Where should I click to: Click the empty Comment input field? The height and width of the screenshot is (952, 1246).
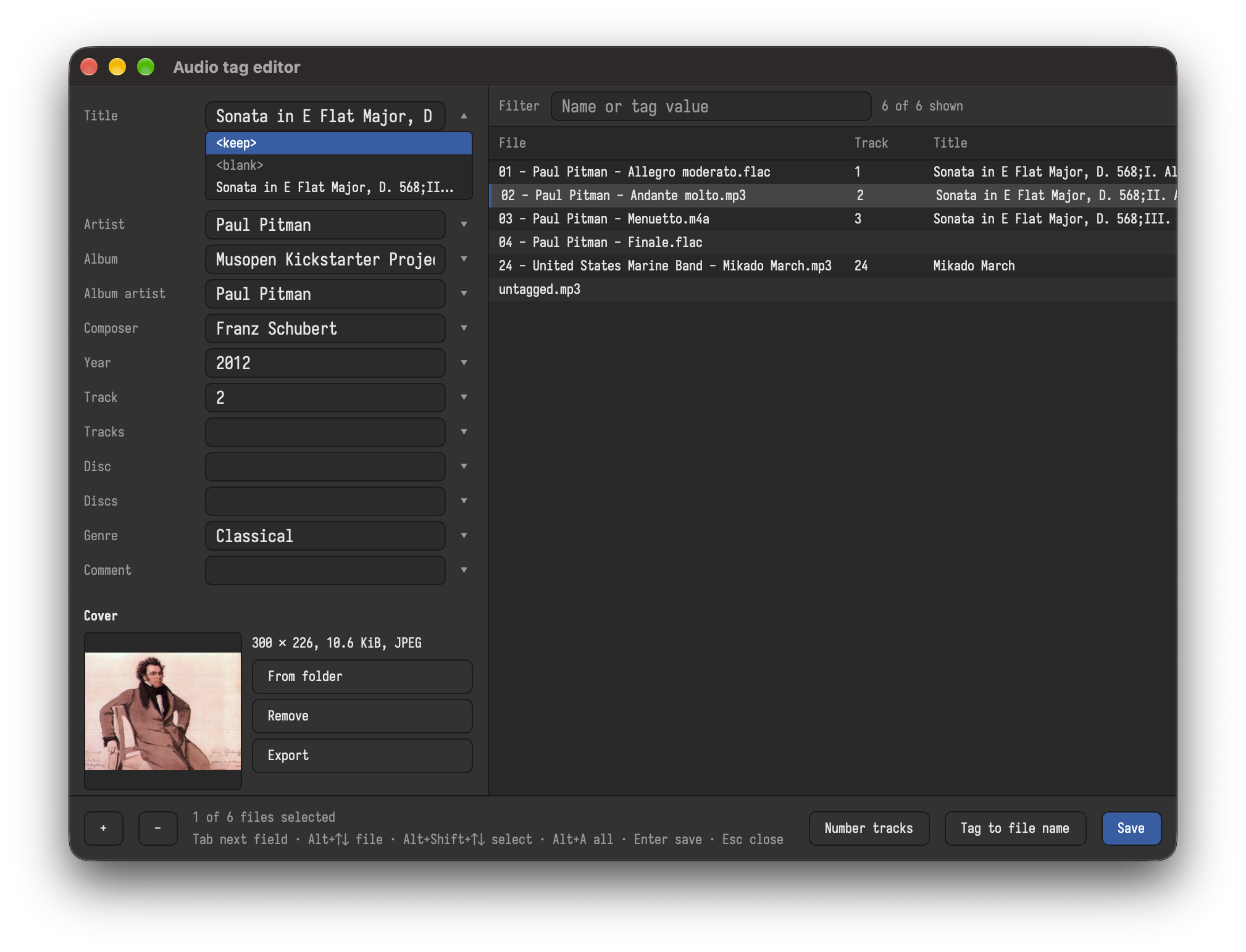325,570
